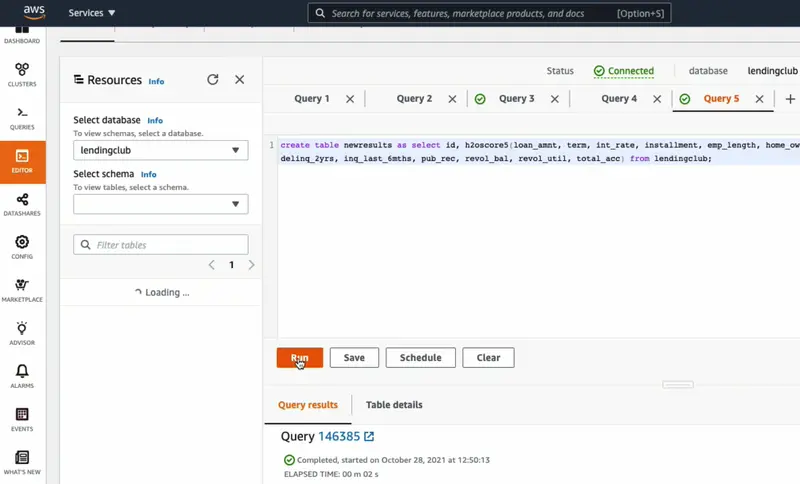800x484 pixels.
Task: Go to previous tables page
Action: point(212,265)
